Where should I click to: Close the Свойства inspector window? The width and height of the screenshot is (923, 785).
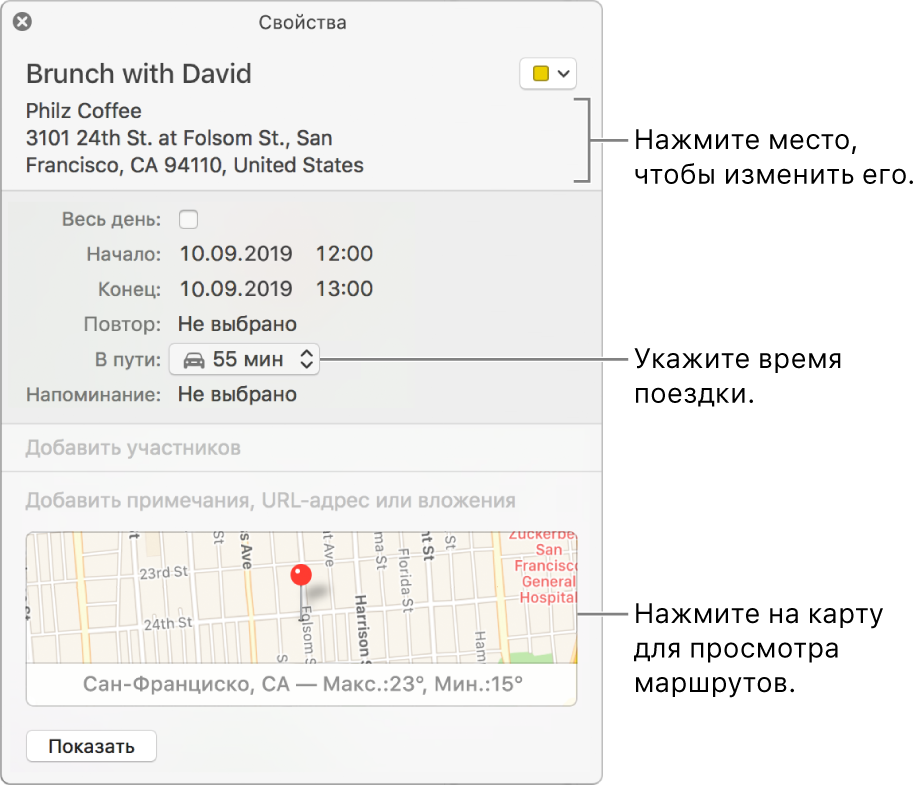point(22,21)
